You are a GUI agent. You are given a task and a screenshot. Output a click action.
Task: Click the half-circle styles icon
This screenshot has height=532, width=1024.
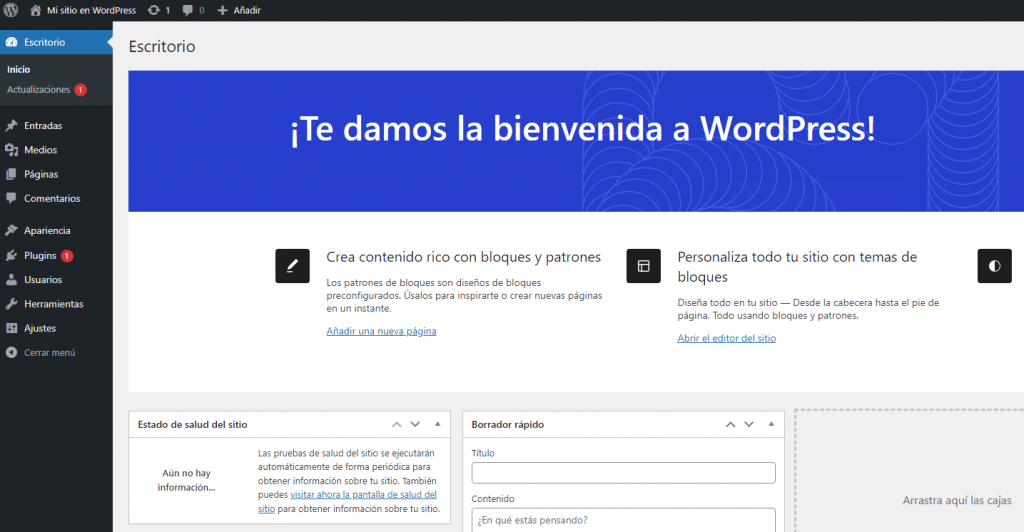pos(995,266)
